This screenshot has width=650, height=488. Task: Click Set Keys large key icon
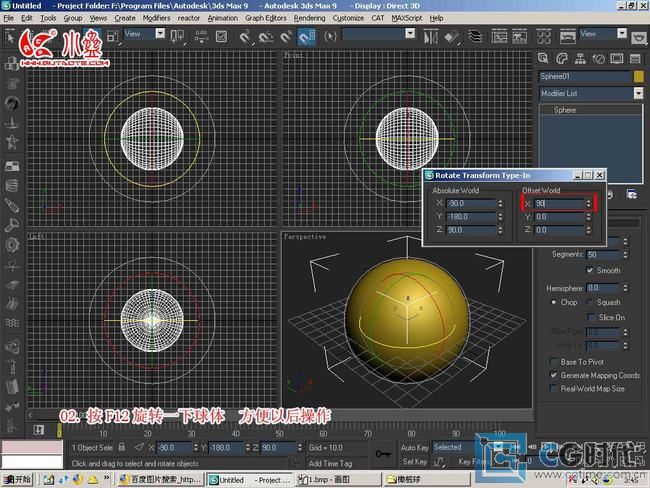pos(383,454)
